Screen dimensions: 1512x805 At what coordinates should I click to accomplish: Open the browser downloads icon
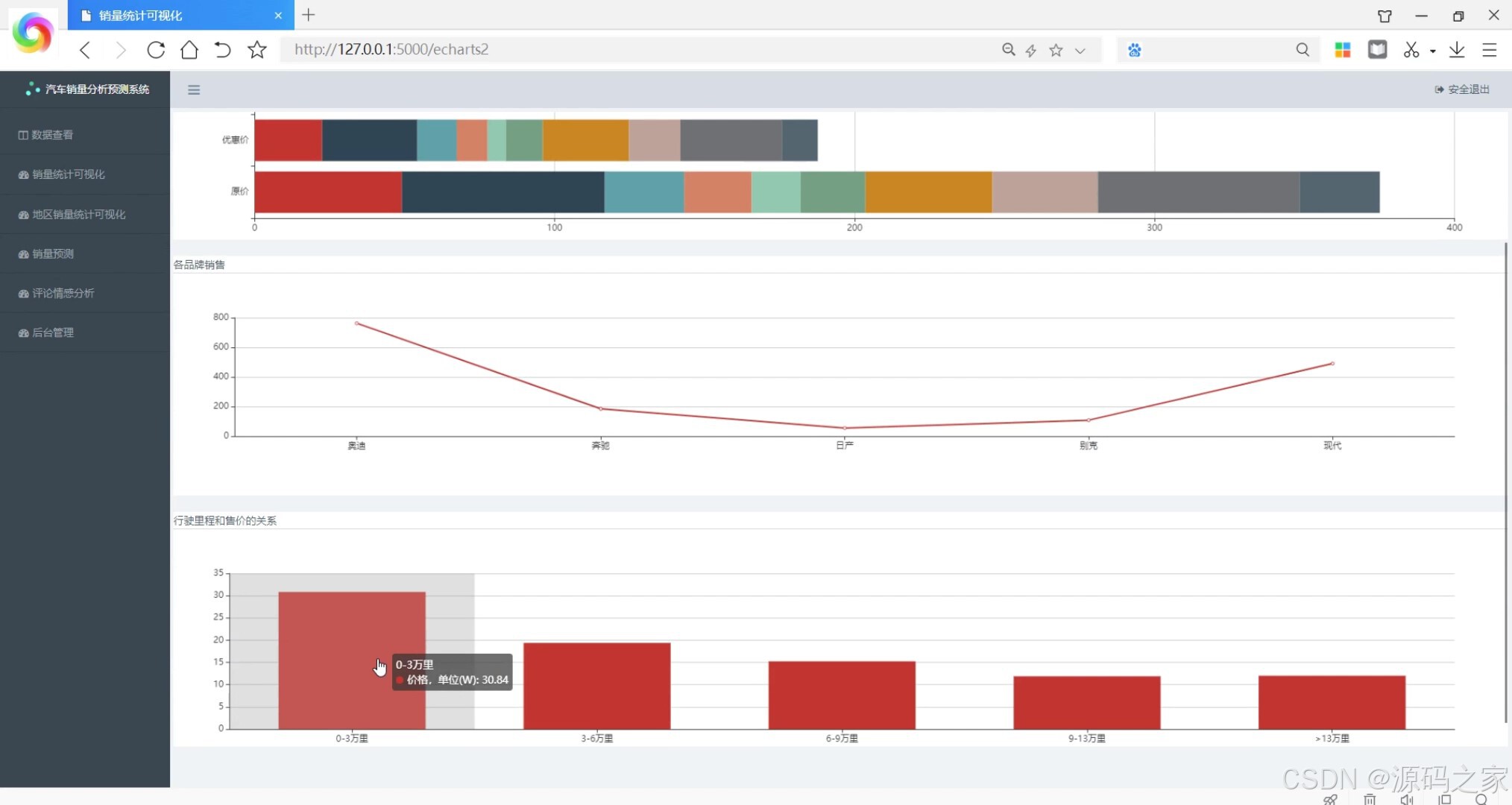[1457, 50]
